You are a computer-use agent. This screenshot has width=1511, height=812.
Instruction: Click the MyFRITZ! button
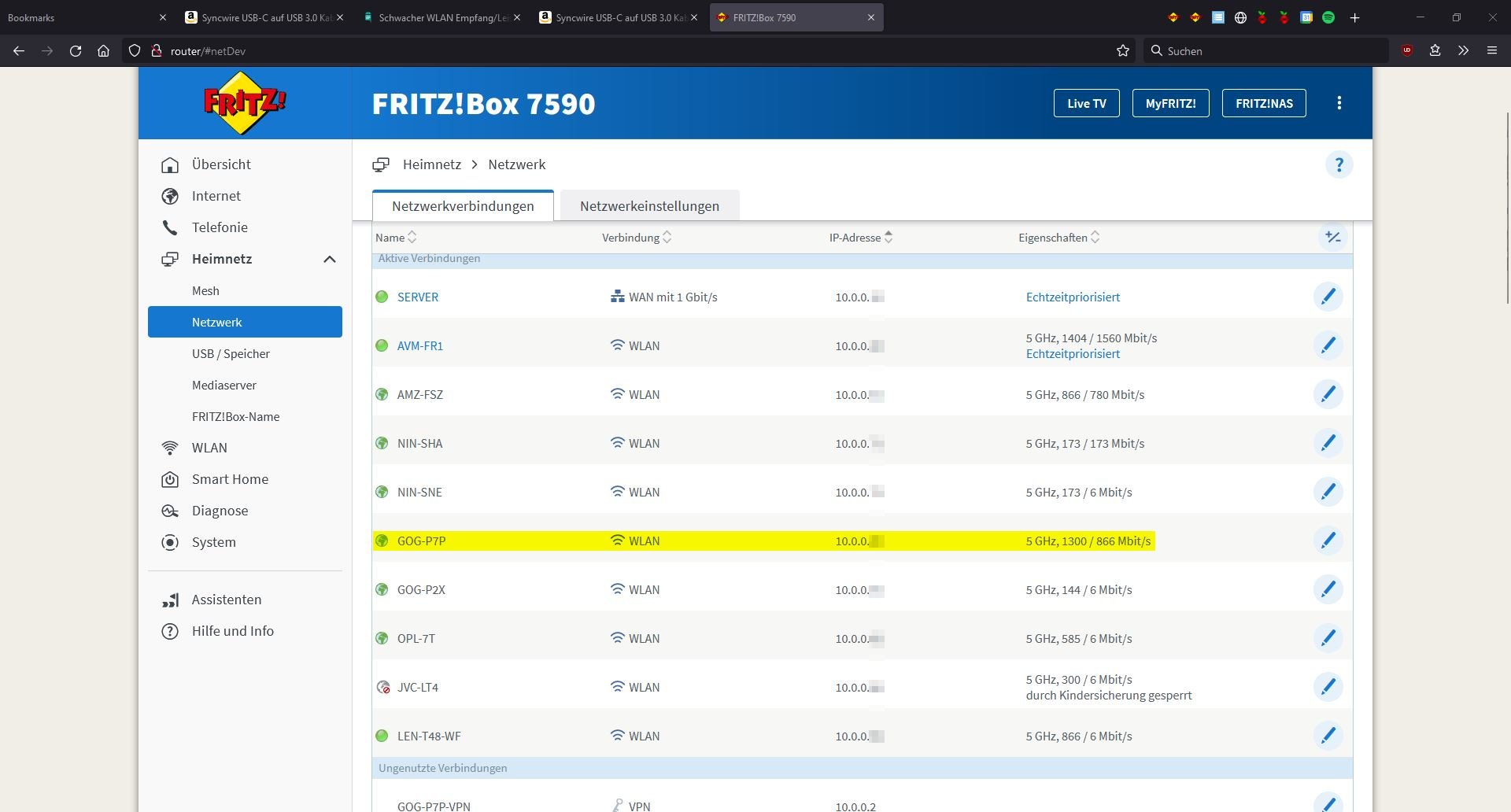1170,103
